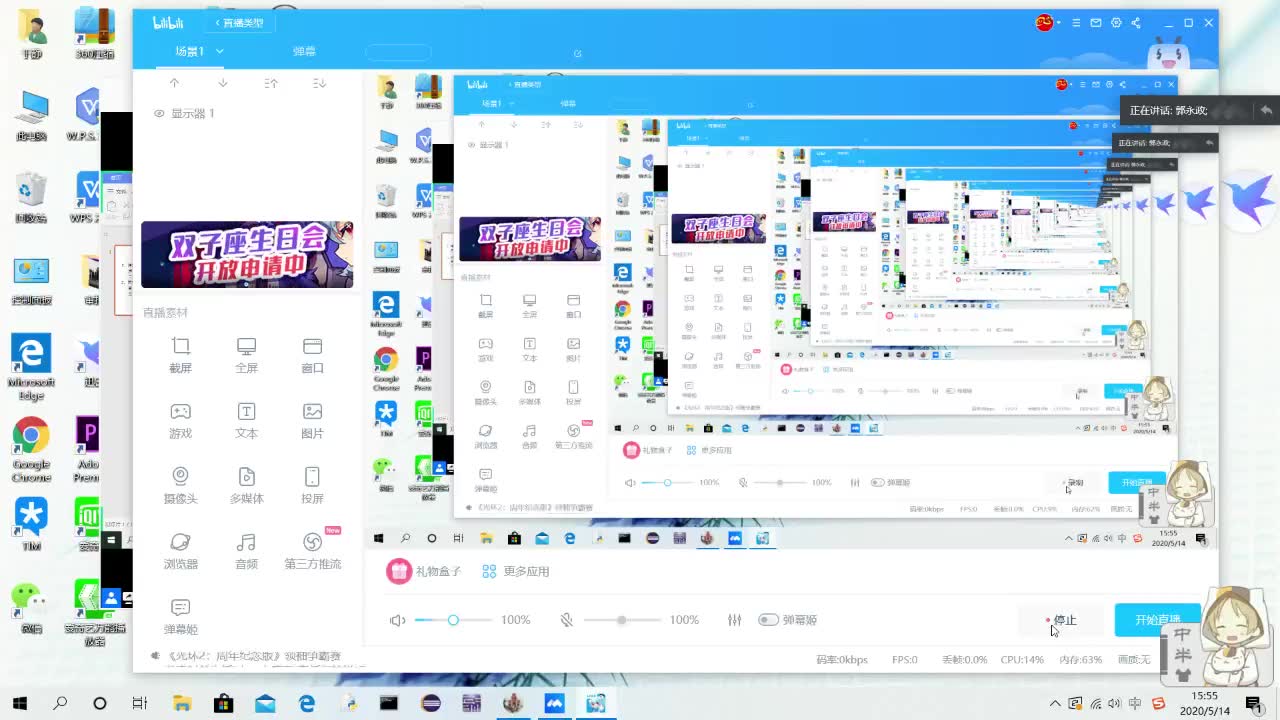Open Microsoft Edge desktop shortcut

tap(31, 367)
